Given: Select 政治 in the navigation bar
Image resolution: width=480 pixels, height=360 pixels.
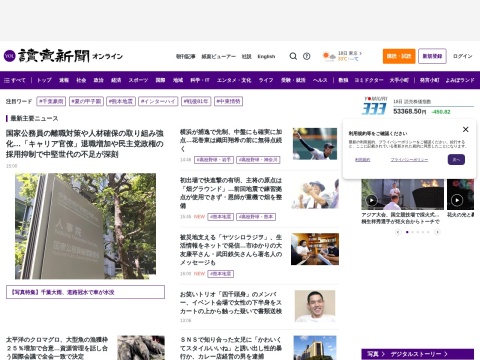Looking at the screenshot, I should coord(98,80).
